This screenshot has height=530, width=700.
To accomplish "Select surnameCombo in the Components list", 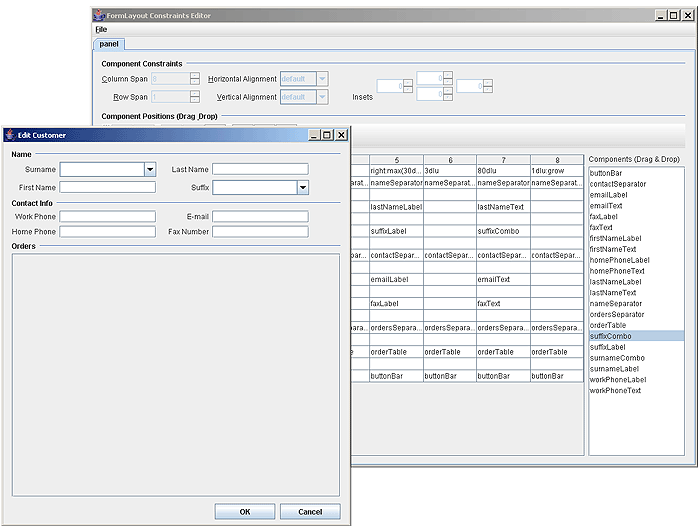I will pos(637,358).
